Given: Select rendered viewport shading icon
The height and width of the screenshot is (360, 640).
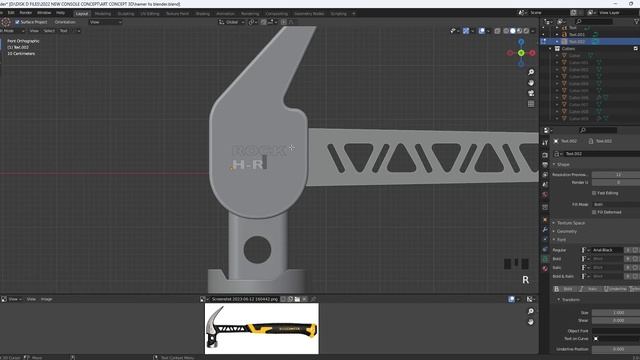Looking at the screenshot, I should click(x=526, y=31).
